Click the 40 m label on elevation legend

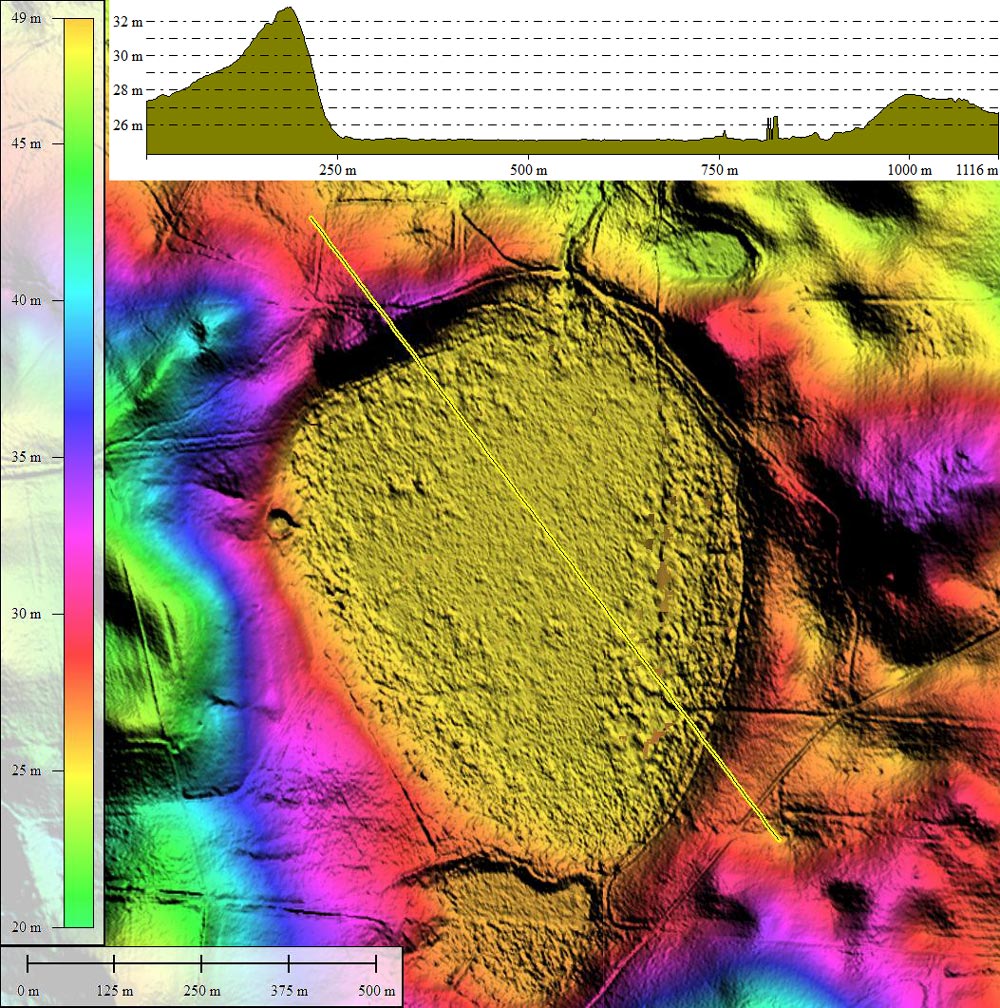(x=26, y=300)
